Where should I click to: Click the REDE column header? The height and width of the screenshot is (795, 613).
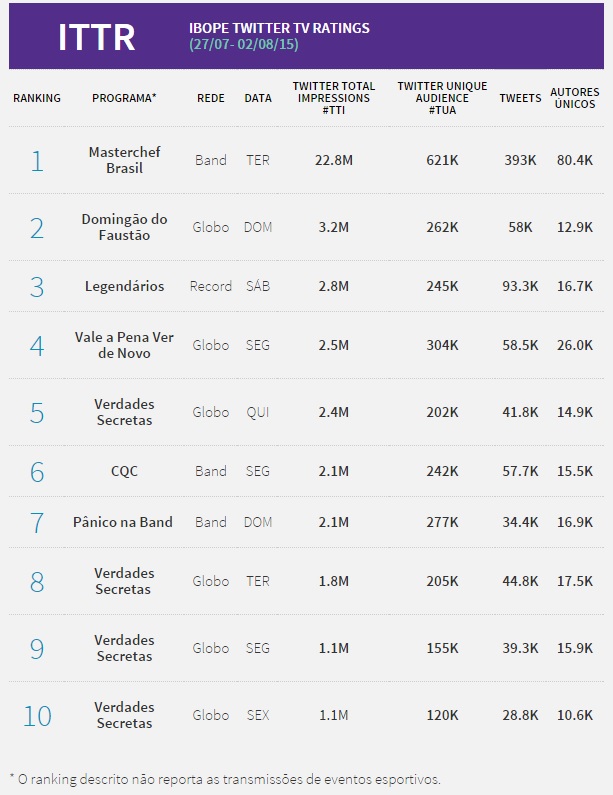pos(211,98)
